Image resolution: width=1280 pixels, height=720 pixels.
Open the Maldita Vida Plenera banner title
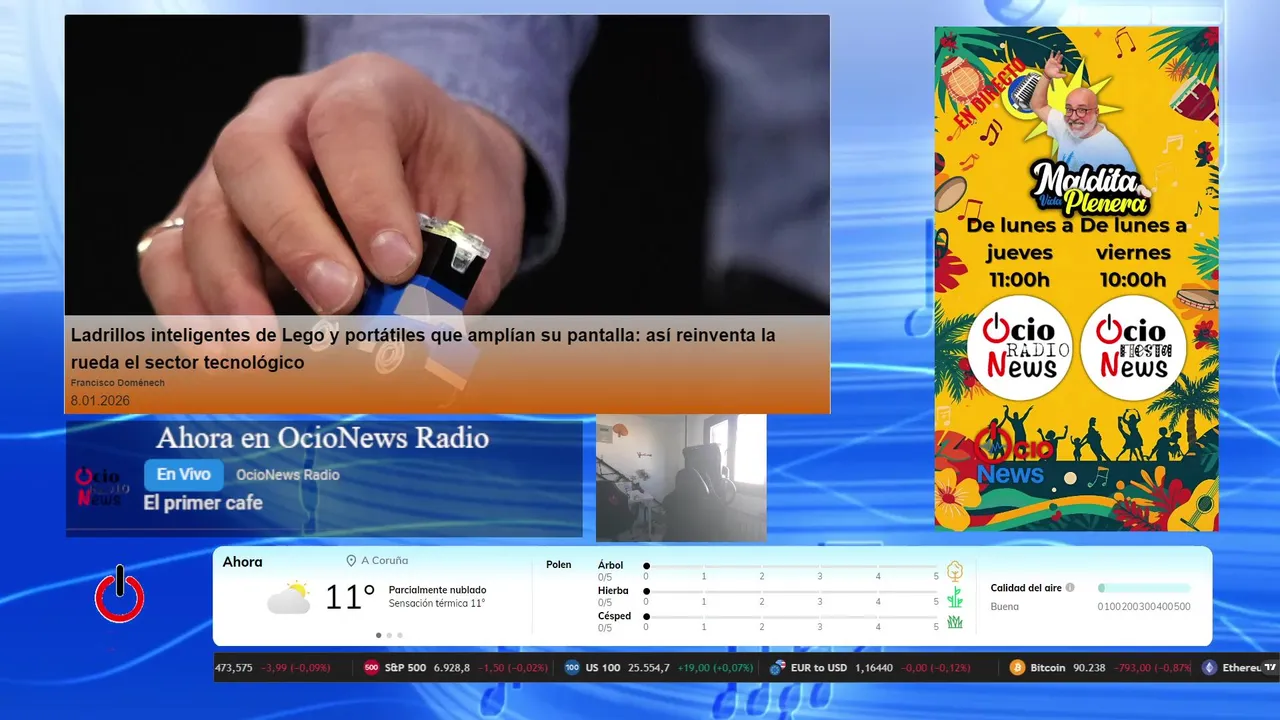pos(1090,188)
